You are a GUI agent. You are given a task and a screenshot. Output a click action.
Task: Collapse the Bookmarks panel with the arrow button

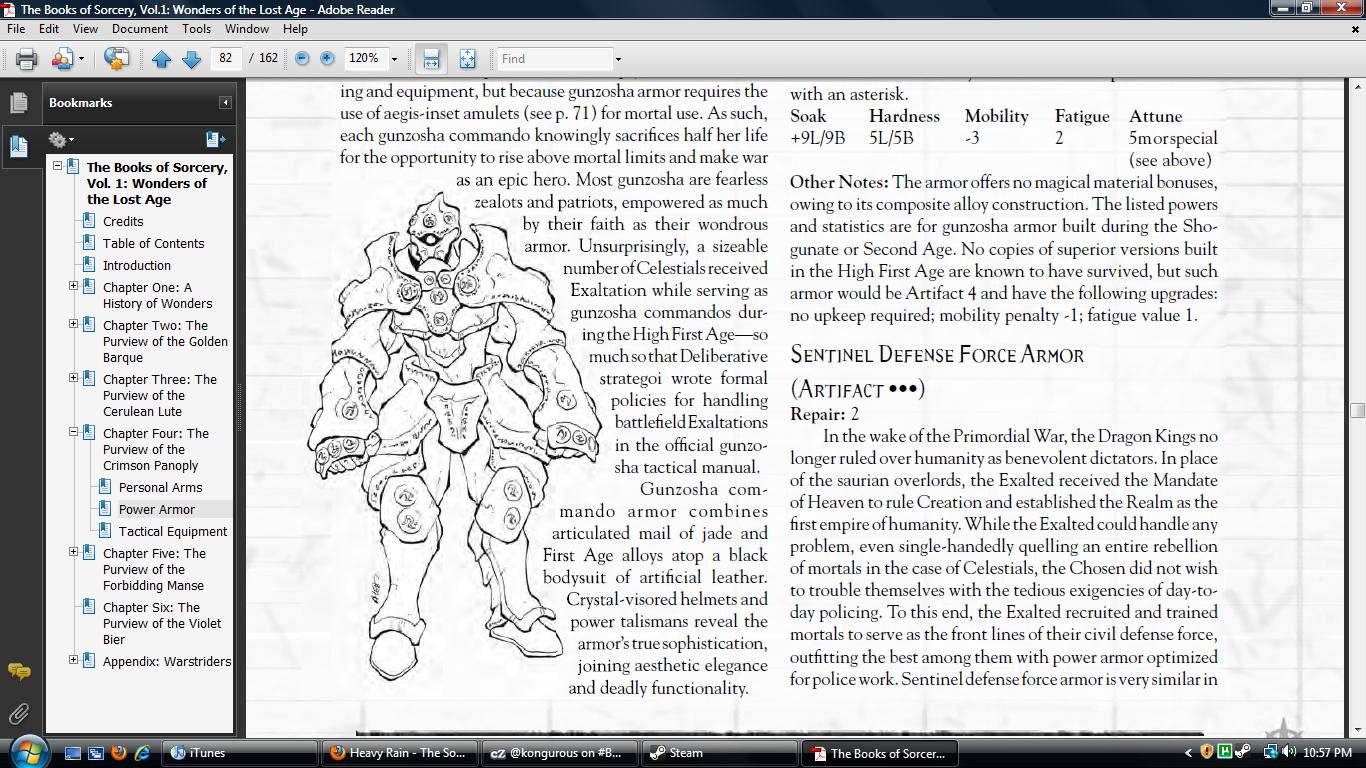[226, 103]
